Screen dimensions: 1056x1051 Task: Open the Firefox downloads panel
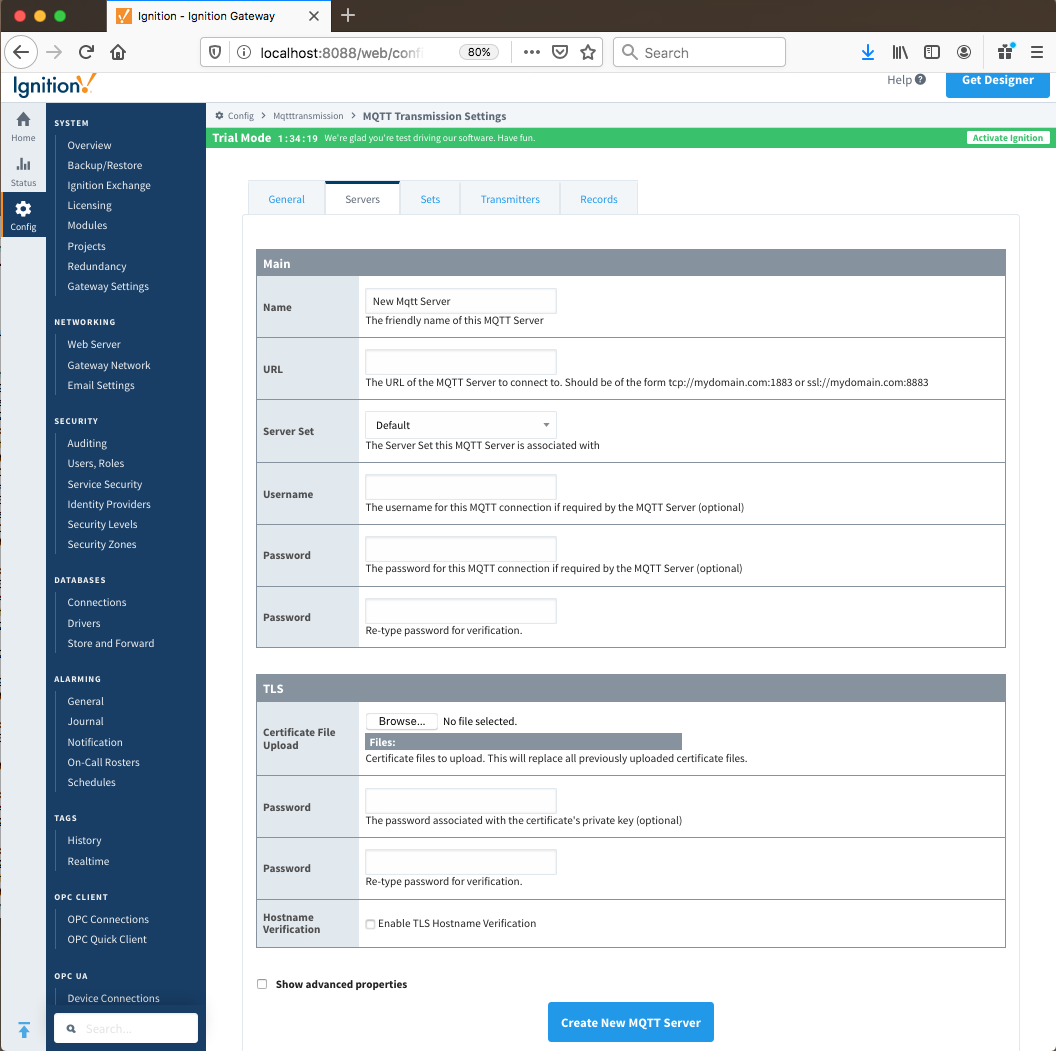(867, 52)
